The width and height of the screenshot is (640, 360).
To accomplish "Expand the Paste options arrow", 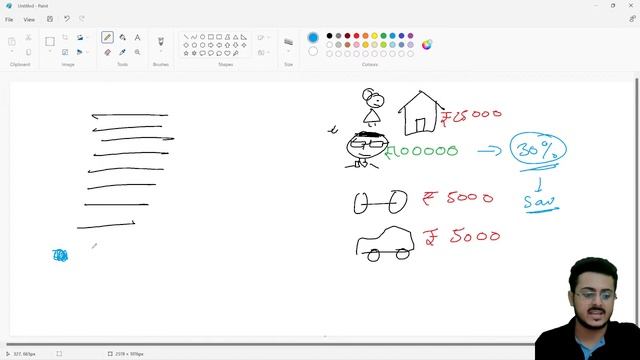I will [12, 52].
